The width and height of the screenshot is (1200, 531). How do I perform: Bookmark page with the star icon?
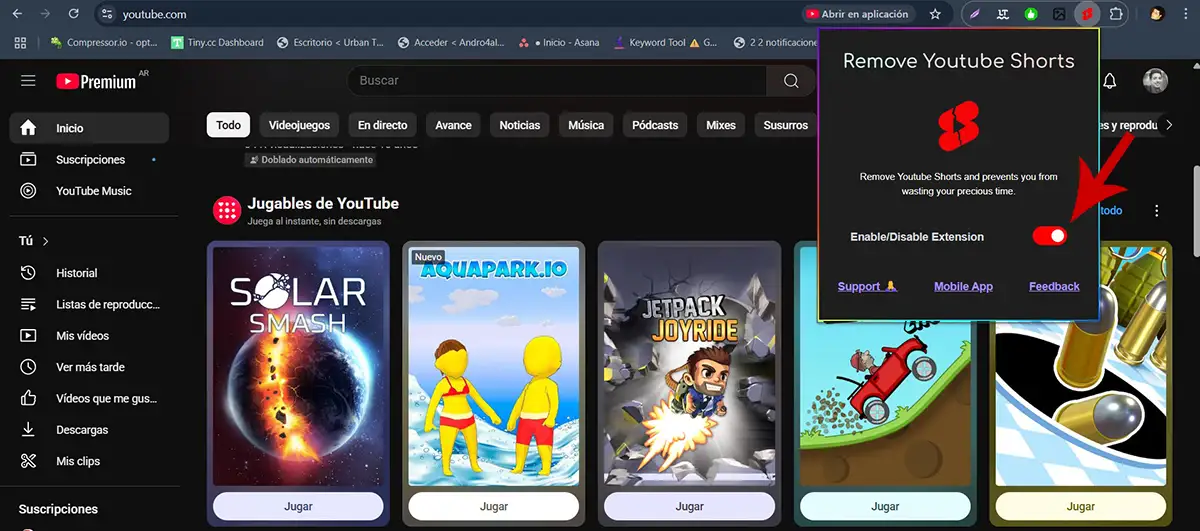click(935, 14)
